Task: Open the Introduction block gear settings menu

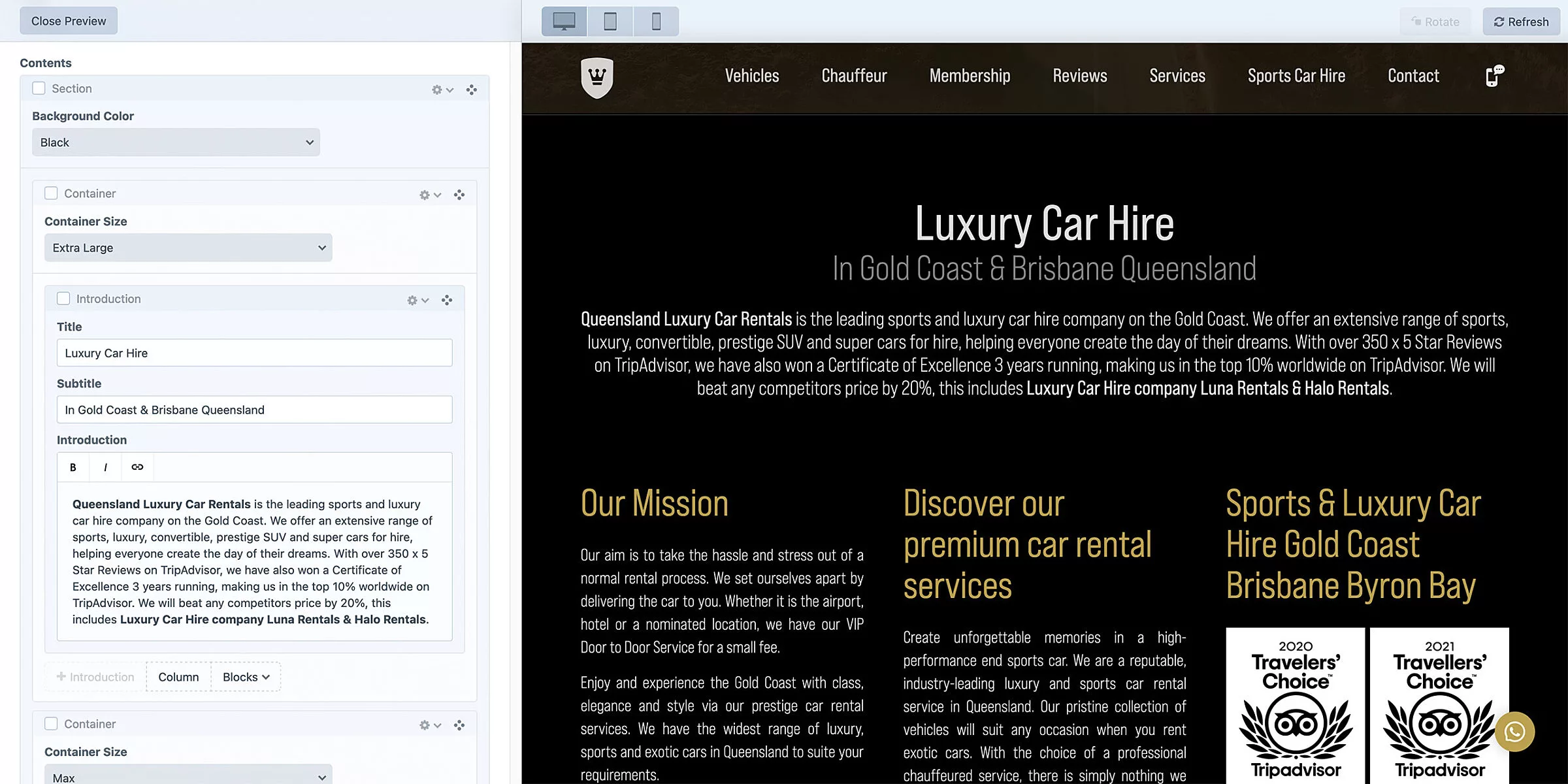Action: tap(417, 300)
